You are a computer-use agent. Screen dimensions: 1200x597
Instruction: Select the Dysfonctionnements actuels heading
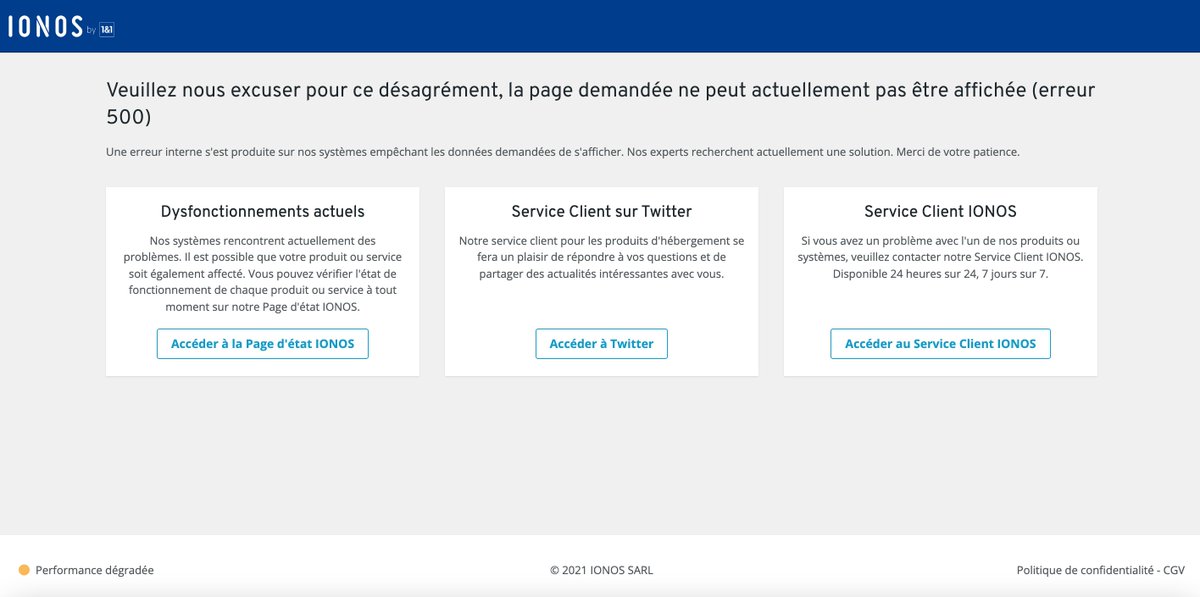(x=262, y=212)
